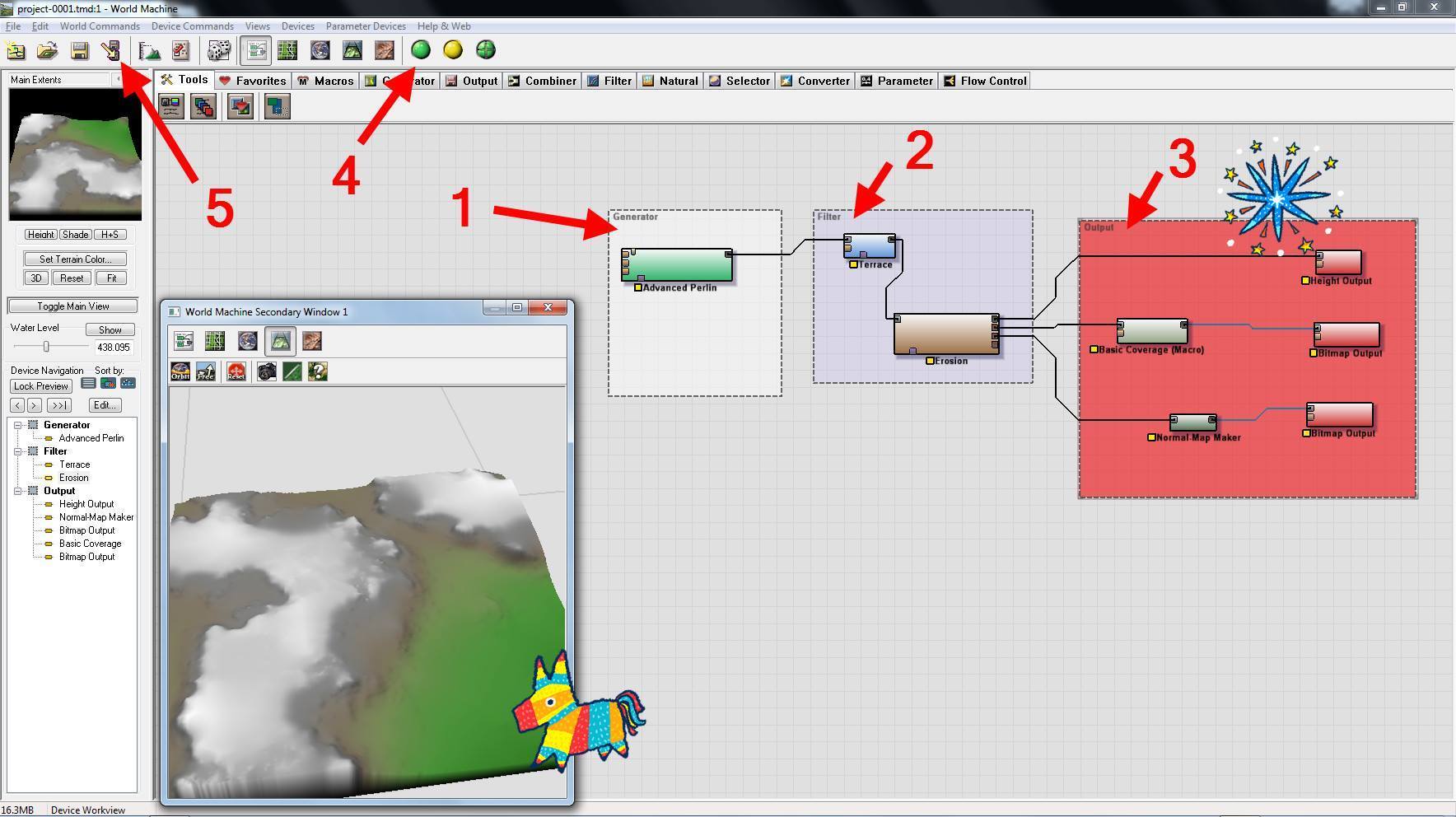Click the dice random seed icon
The width and height of the screenshot is (1456, 817).
pos(218,51)
